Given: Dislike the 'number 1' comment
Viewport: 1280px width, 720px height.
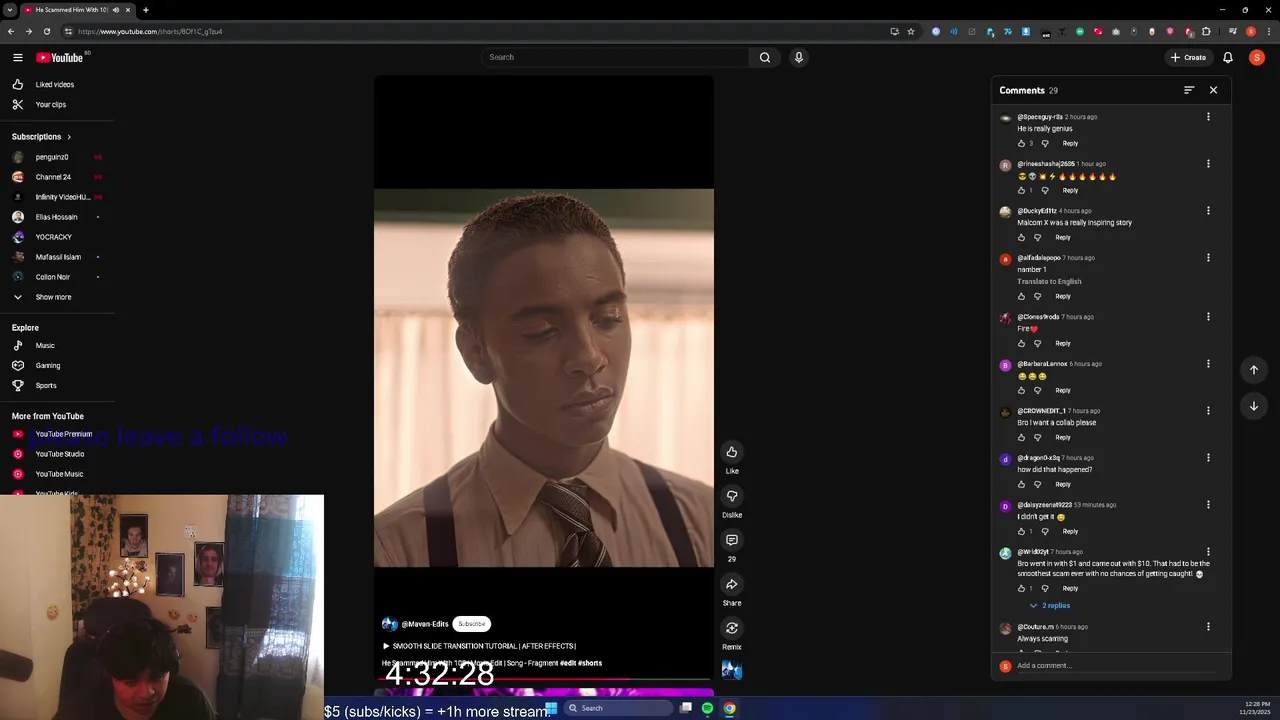Looking at the screenshot, I should (x=1037, y=296).
